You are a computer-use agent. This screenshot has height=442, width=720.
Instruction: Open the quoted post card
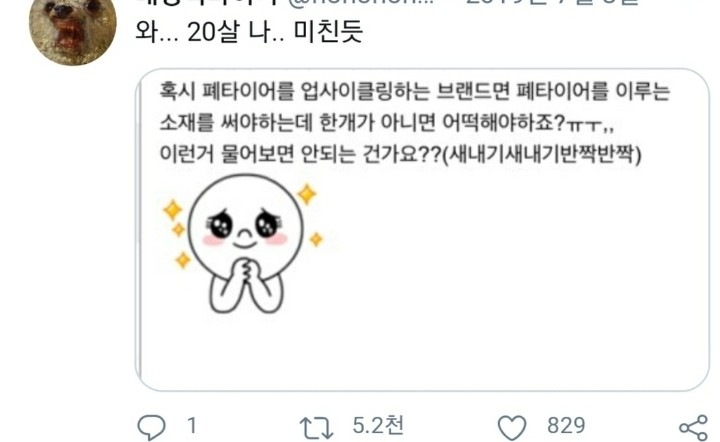click(x=422, y=229)
